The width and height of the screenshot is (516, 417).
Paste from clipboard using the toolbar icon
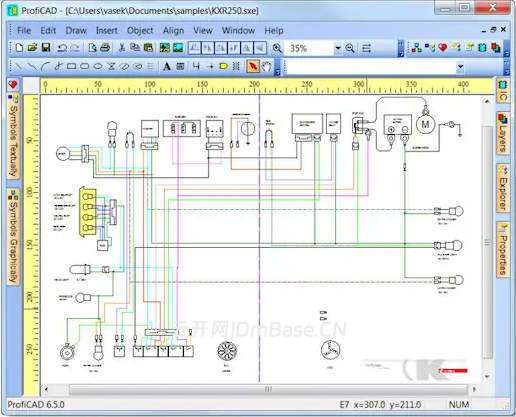pos(148,48)
